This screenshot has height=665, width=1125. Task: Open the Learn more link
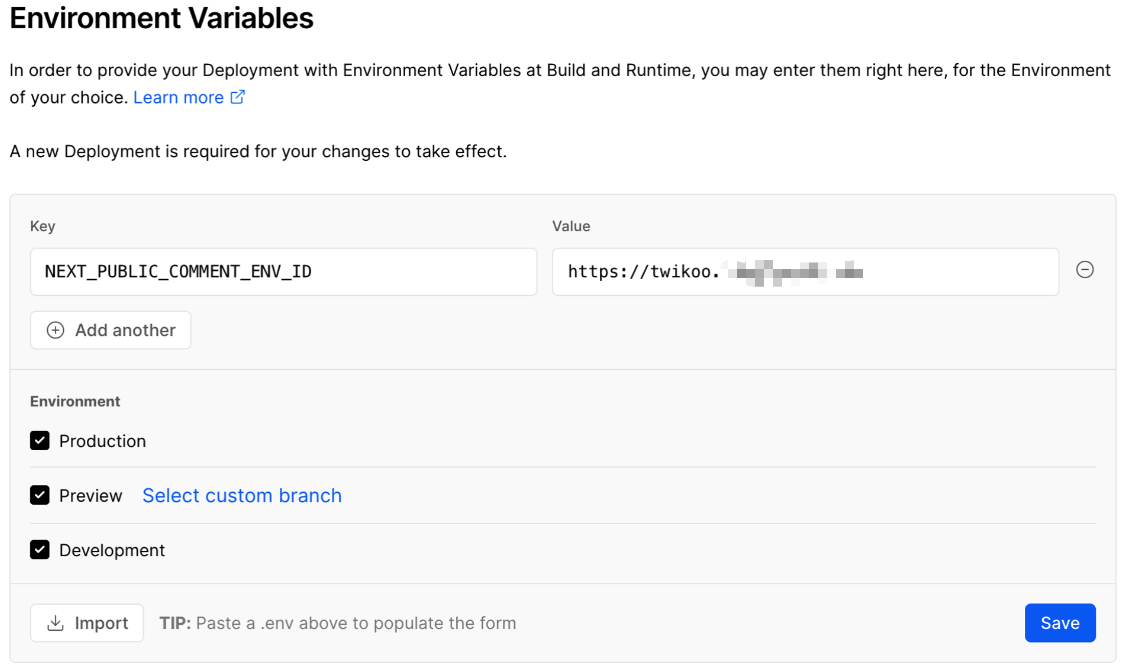click(178, 97)
